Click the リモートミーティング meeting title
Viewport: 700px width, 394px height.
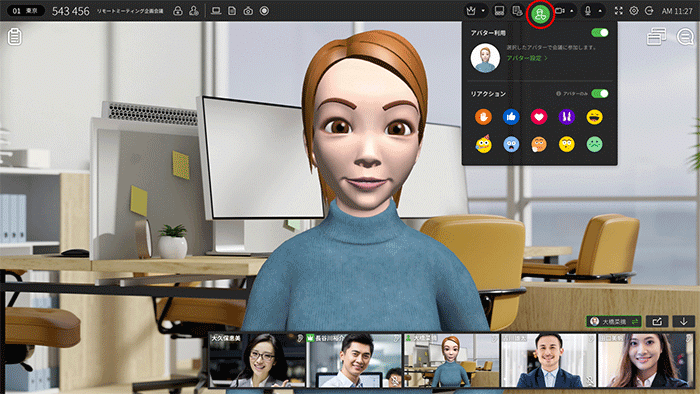pyautogui.click(x=130, y=11)
